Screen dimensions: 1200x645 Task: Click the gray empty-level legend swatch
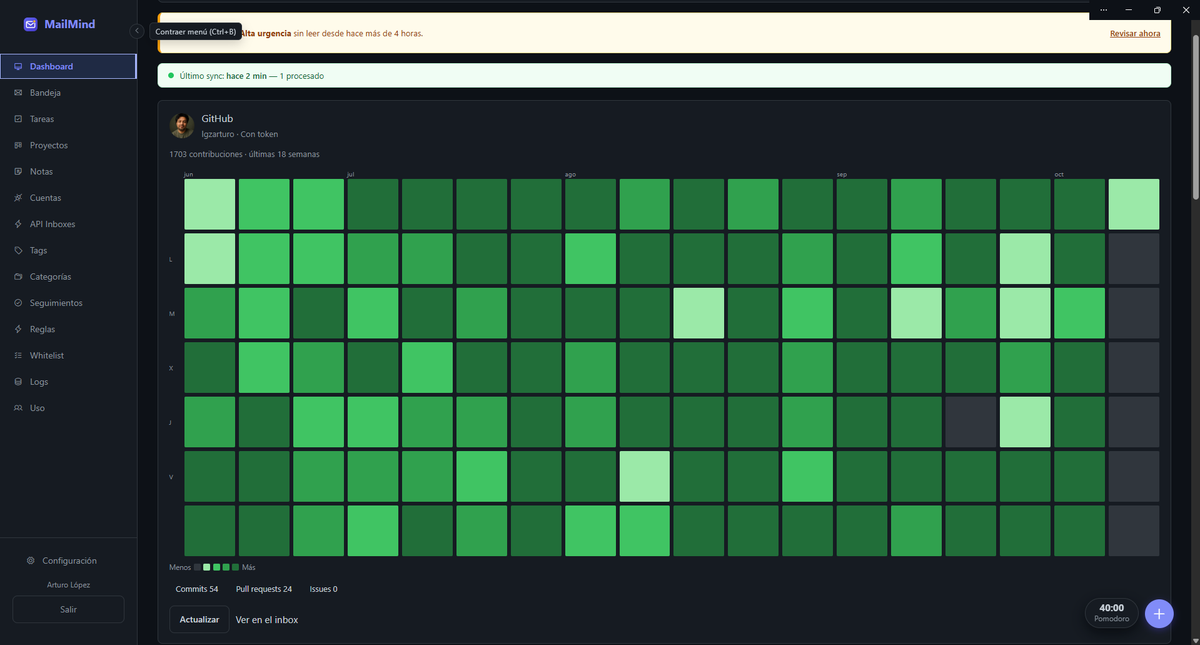(198, 567)
